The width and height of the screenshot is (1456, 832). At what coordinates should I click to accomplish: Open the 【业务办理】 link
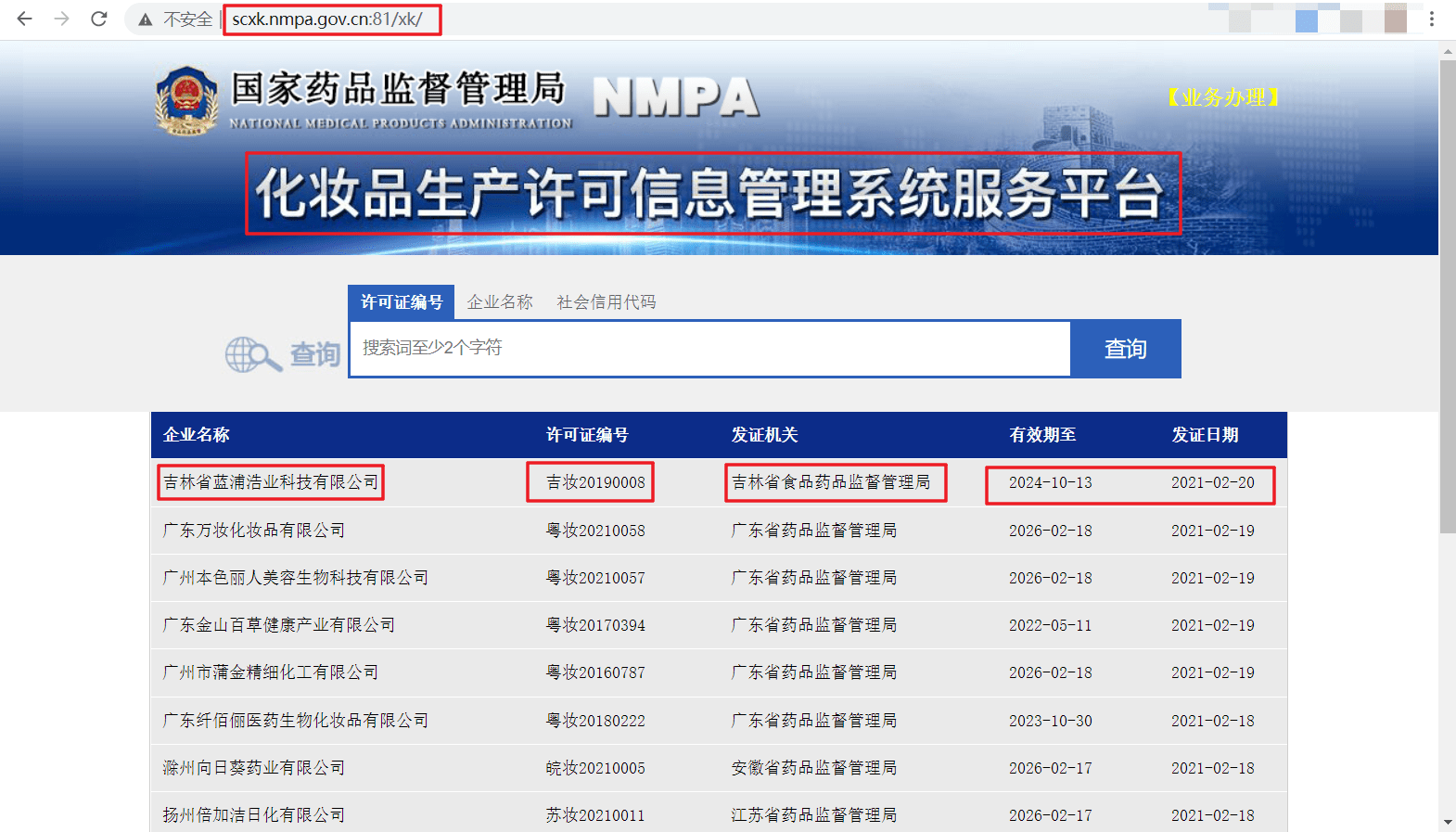click(x=1222, y=97)
